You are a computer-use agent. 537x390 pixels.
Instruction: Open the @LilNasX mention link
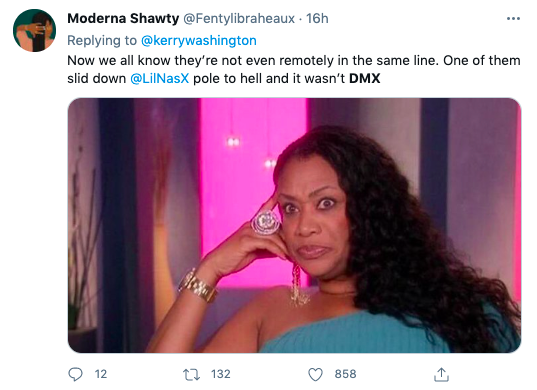[x=160, y=78]
